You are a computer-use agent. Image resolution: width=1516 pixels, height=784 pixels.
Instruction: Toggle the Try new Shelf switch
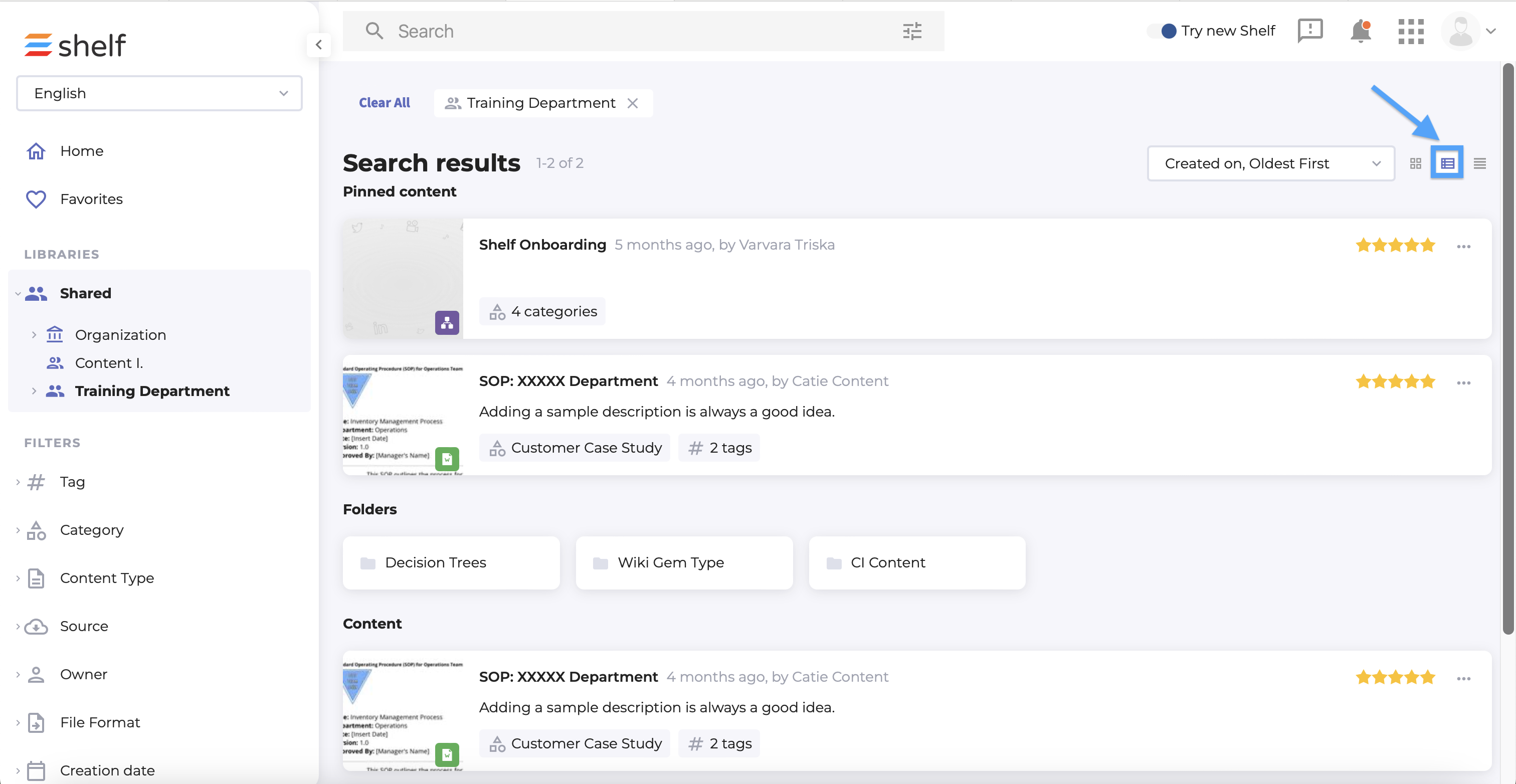(x=1162, y=31)
